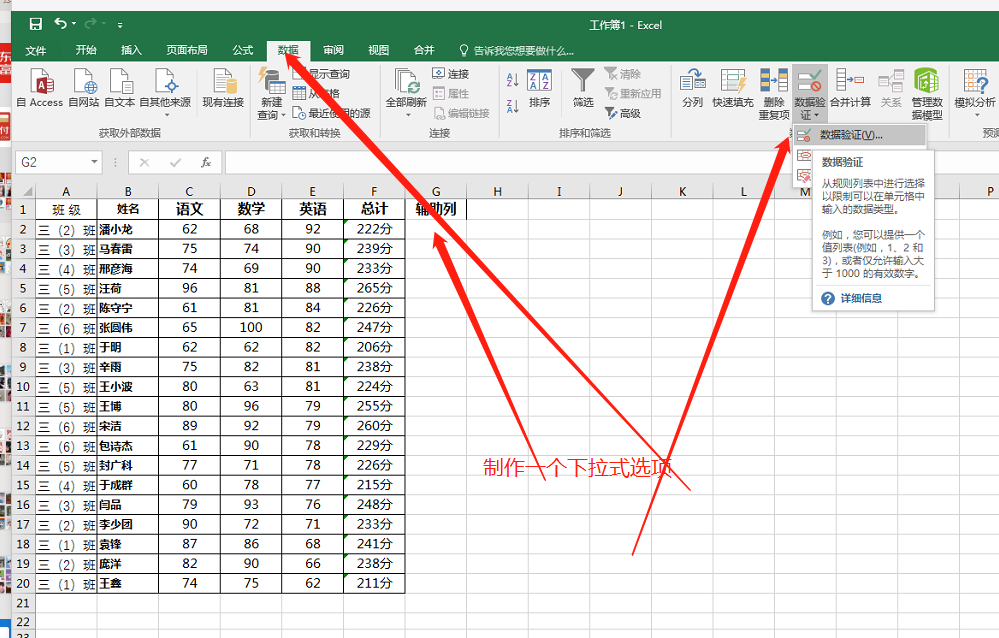The image size is (999, 638).
Task: Click the name cell 潘小龙
Action: click(127, 229)
